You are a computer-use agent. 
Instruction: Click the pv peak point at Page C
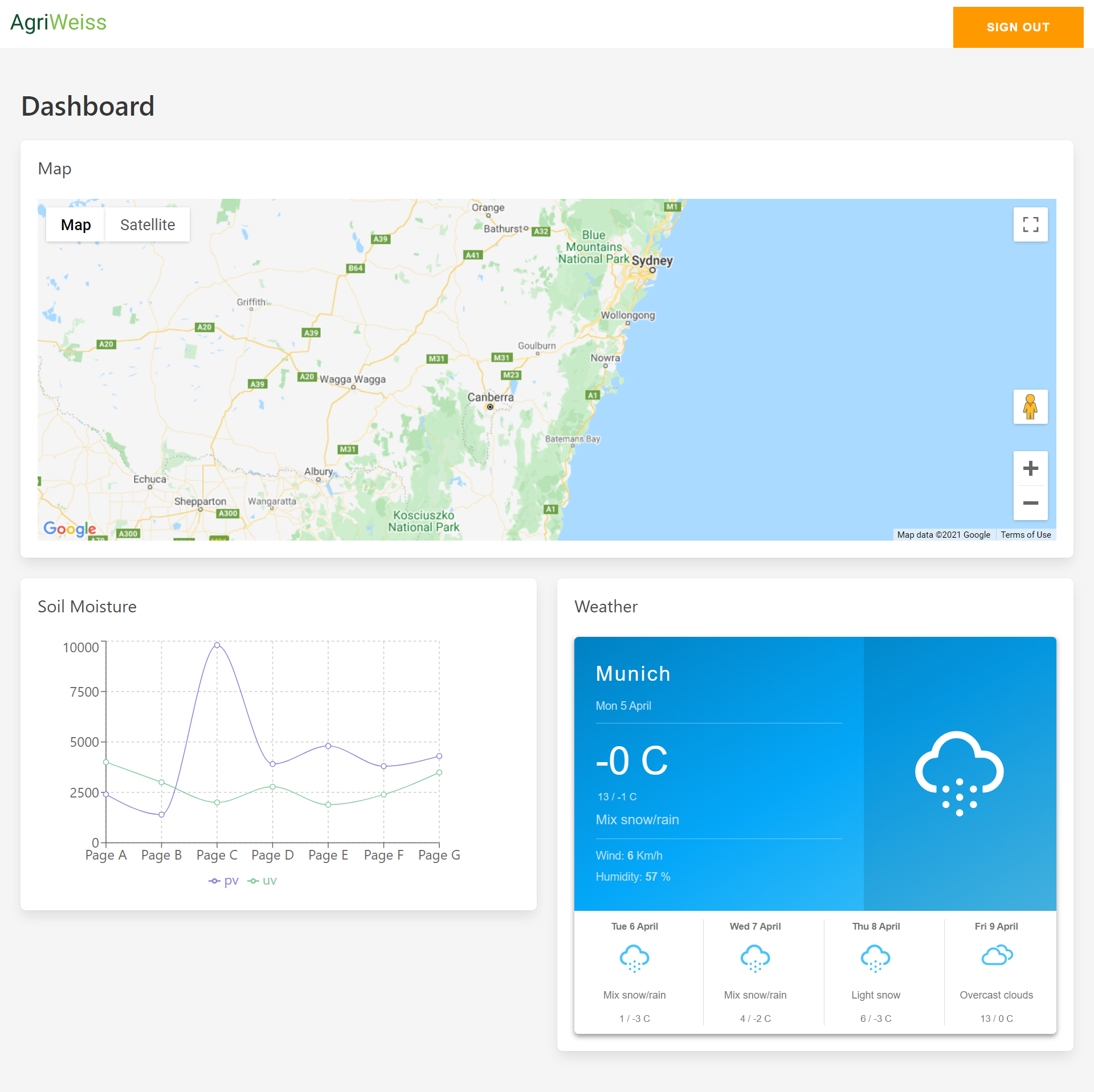tap(217, 645)
